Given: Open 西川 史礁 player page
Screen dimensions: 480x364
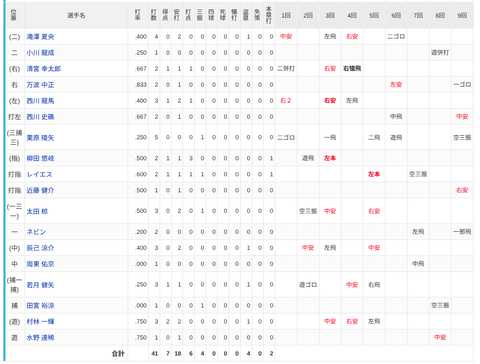Looking at the screenshot, I should (40, 117).
